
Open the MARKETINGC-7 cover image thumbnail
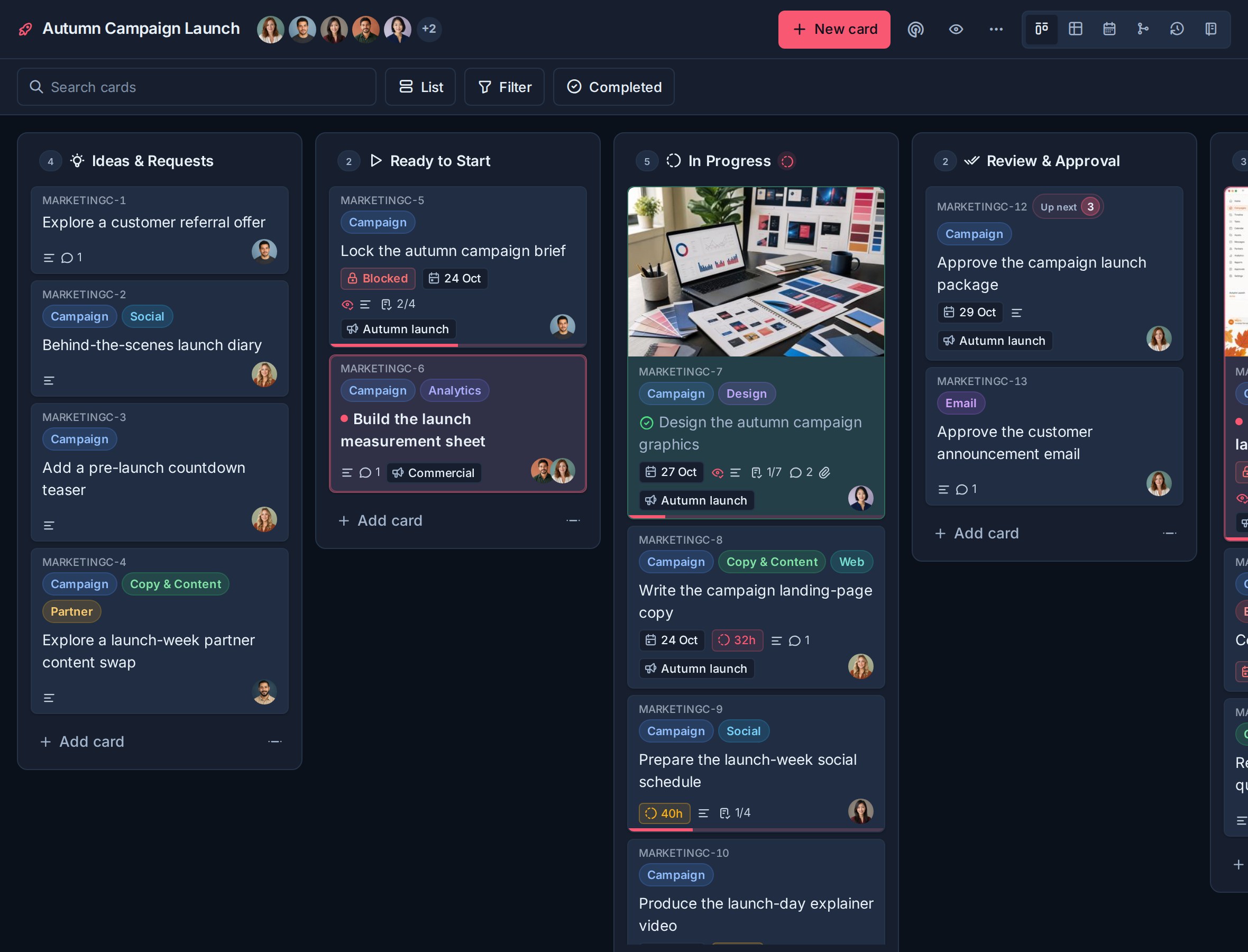click(x=756, y=272)
